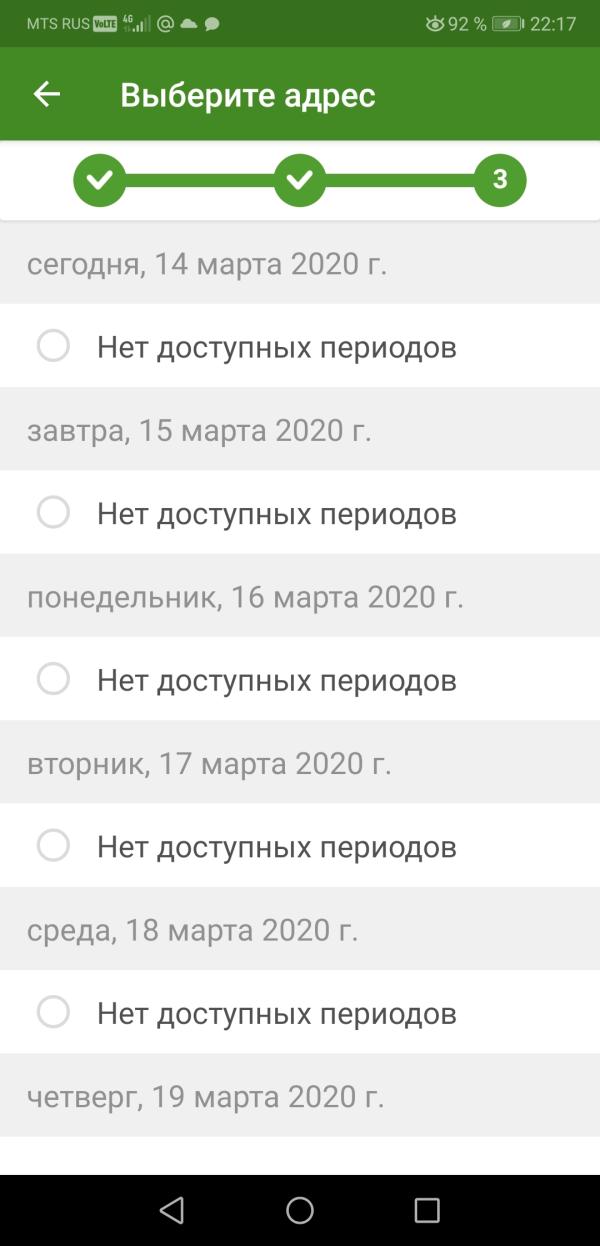Tap battery icon in status bar

[x=507, y=24]
